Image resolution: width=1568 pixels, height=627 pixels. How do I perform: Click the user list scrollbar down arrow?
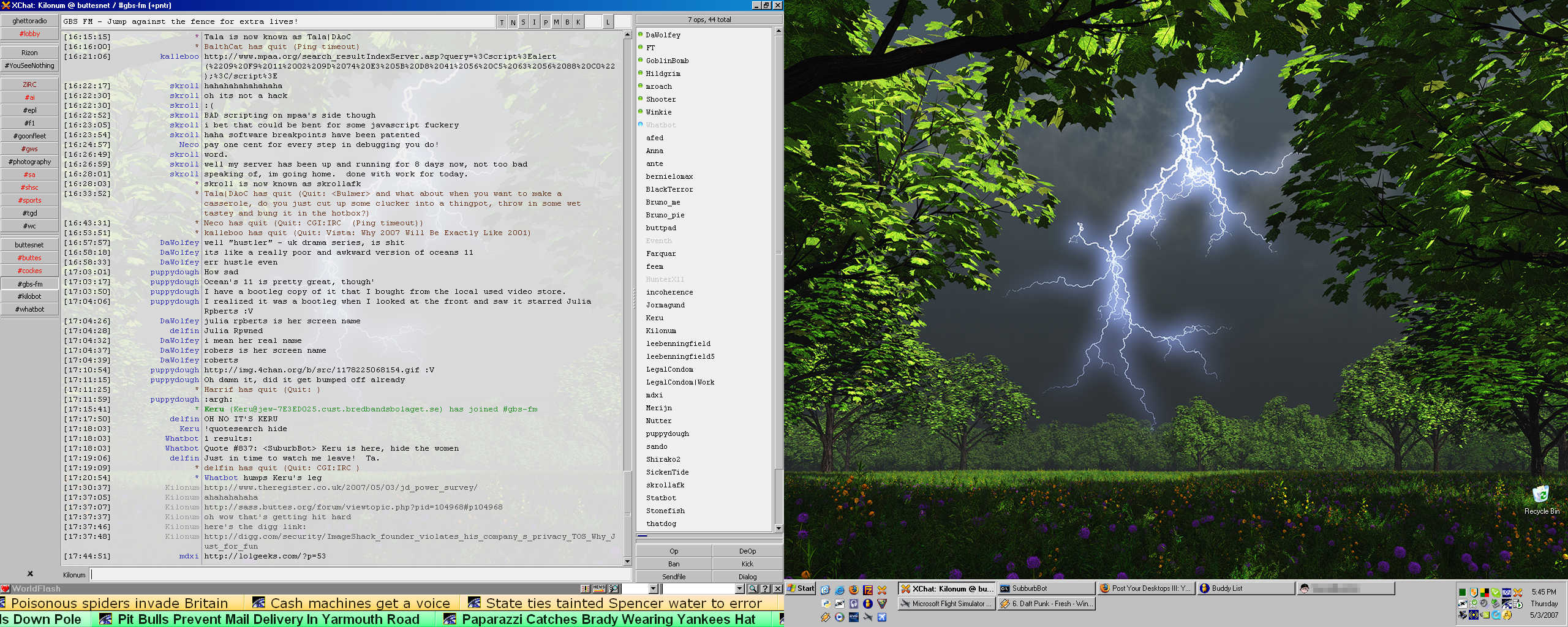pyautogui.click(x=778, y=528)
